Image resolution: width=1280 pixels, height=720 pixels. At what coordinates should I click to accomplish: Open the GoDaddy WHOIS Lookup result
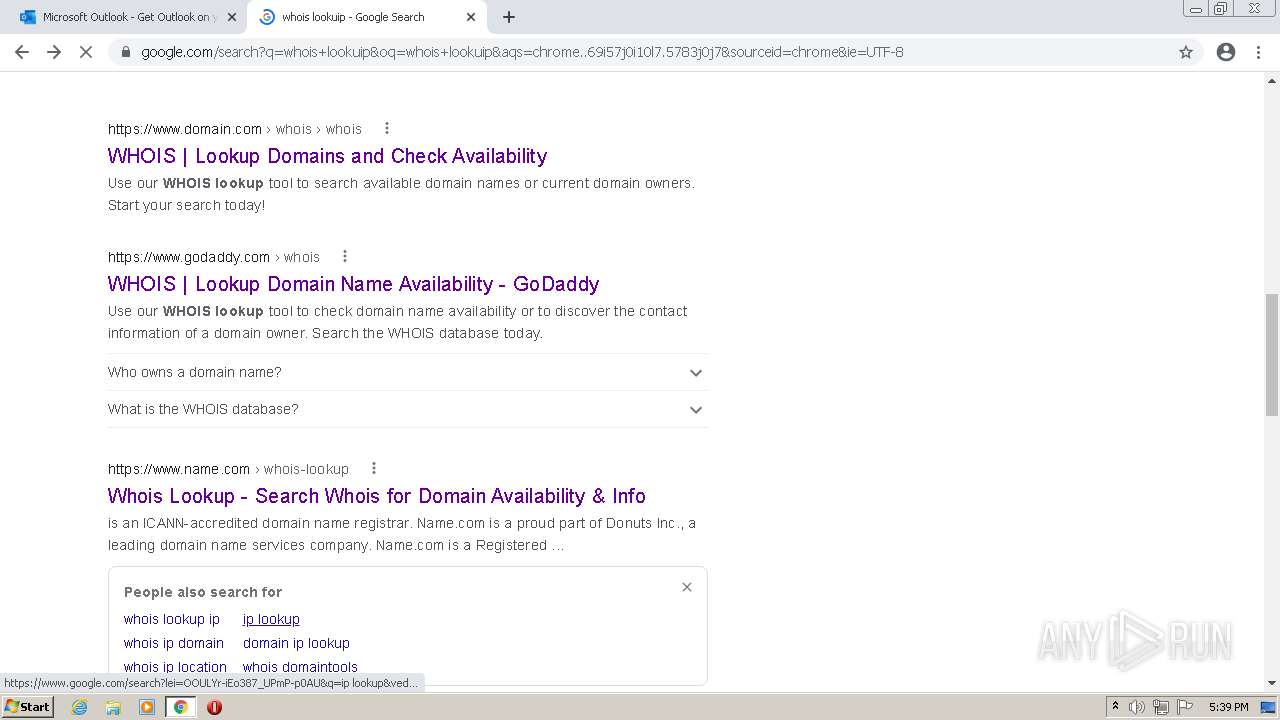tap(353, 284)
